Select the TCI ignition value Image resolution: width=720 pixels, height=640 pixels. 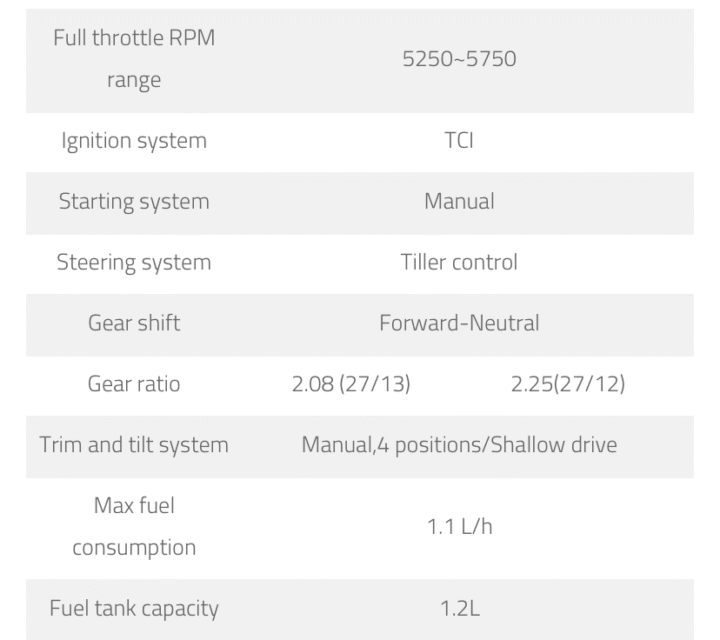[459, 141]
